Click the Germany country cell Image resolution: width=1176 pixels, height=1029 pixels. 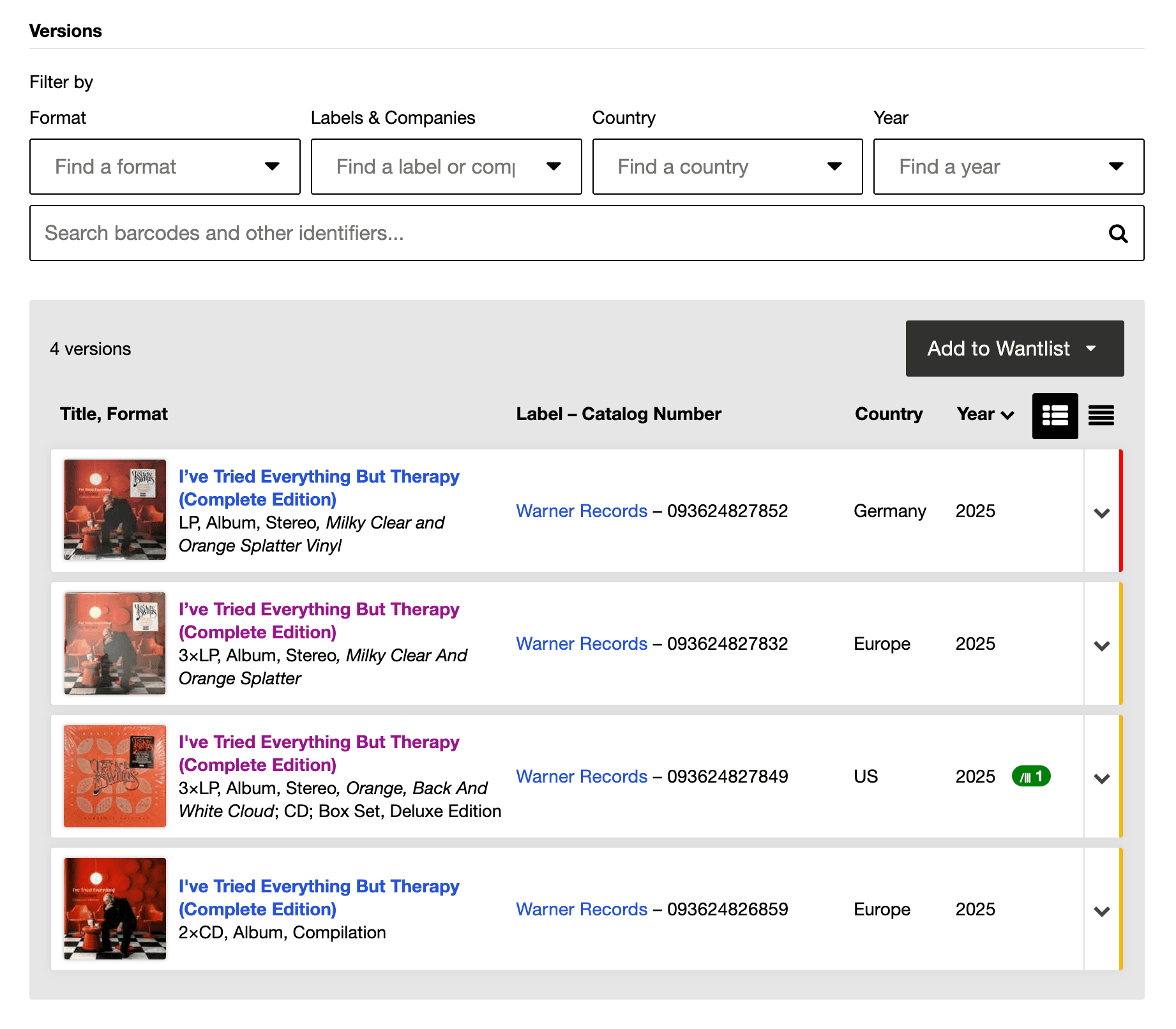pos(889,511)
